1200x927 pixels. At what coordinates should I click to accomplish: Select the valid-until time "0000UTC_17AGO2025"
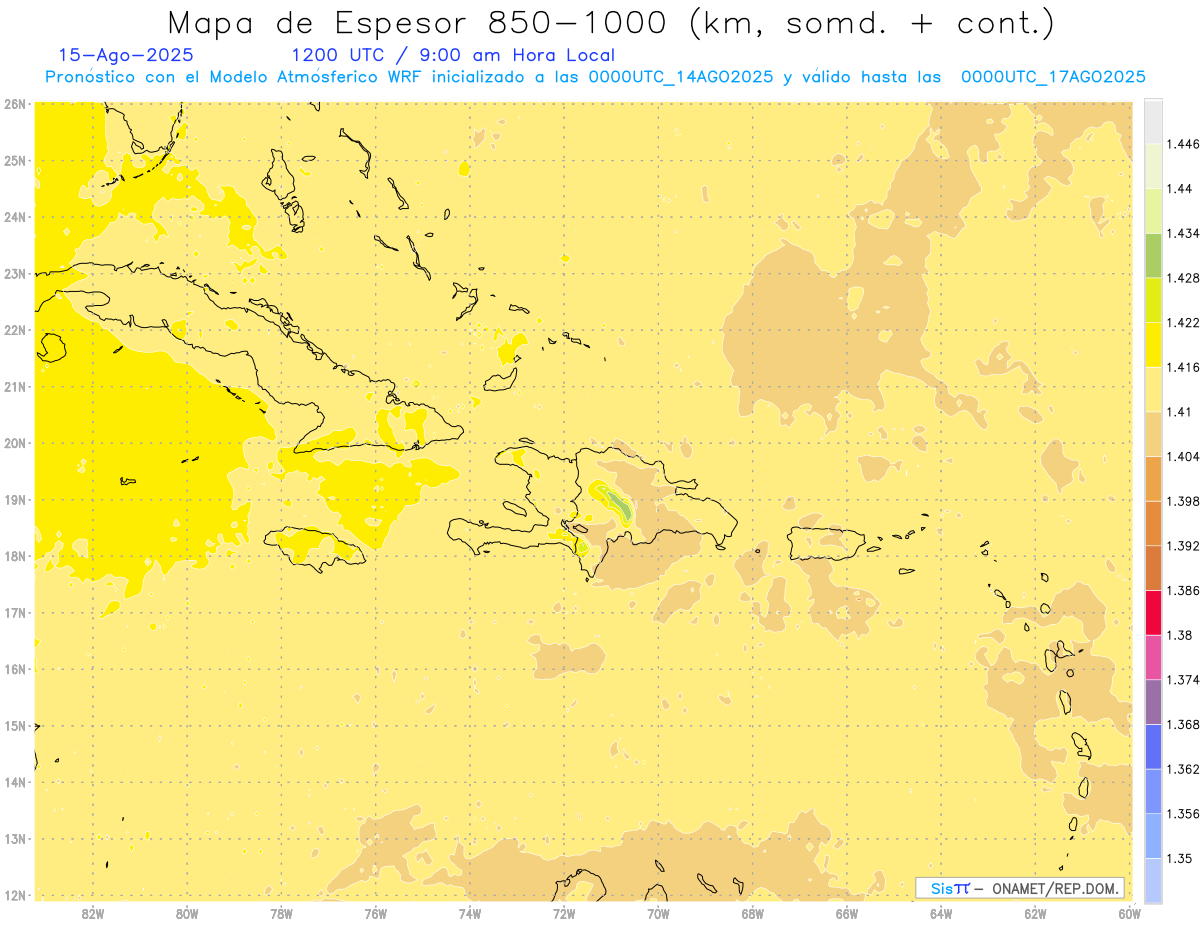coord(1052,77)
